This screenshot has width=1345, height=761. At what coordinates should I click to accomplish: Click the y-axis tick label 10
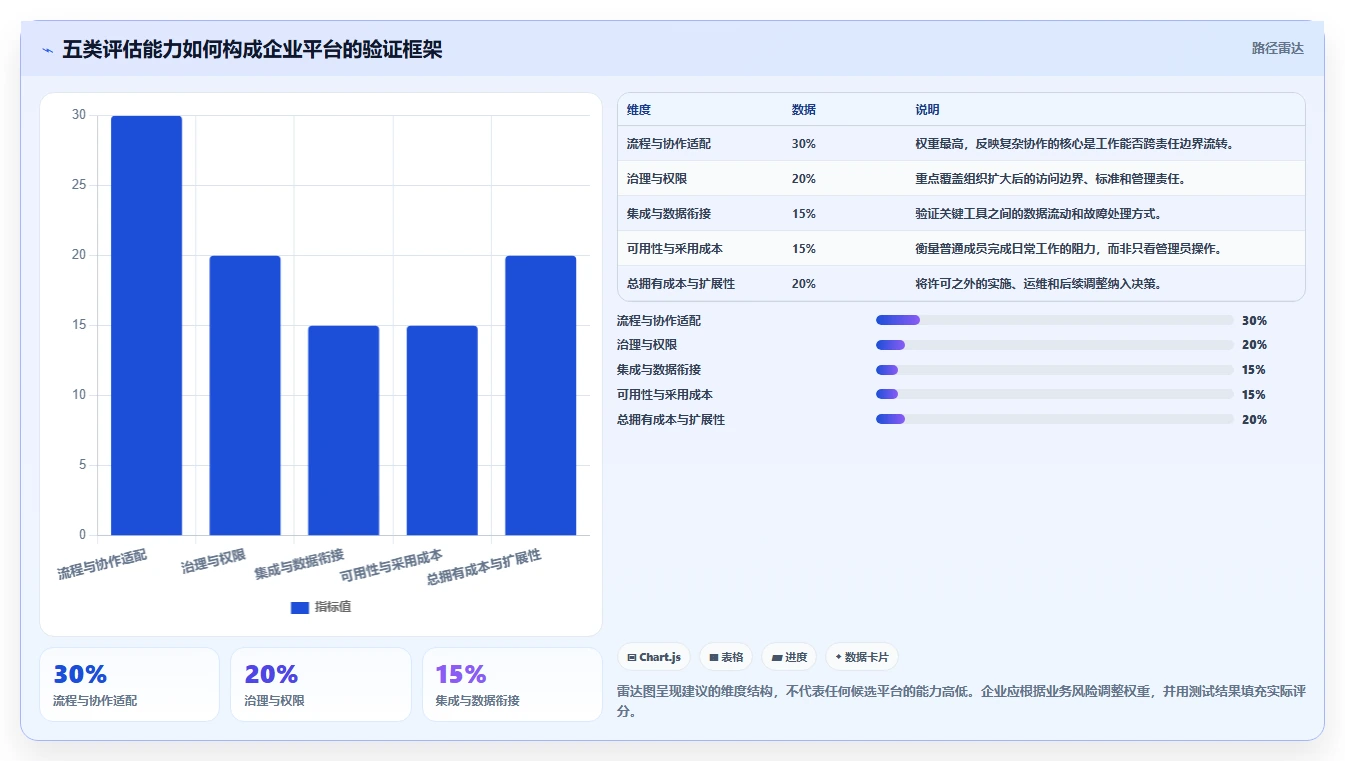pos(79,395)
